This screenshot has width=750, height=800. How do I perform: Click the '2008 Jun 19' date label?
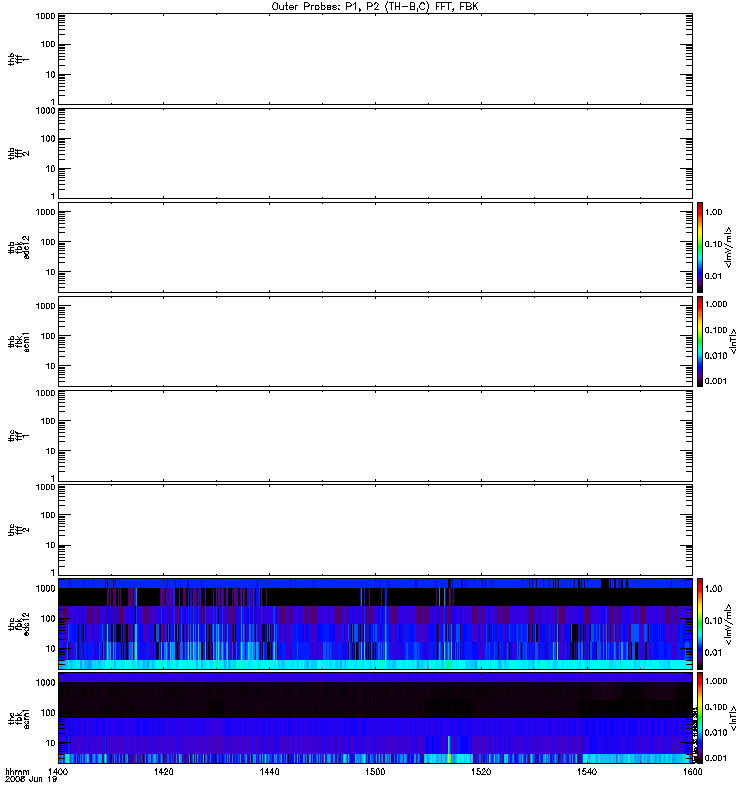coord(31,779)
